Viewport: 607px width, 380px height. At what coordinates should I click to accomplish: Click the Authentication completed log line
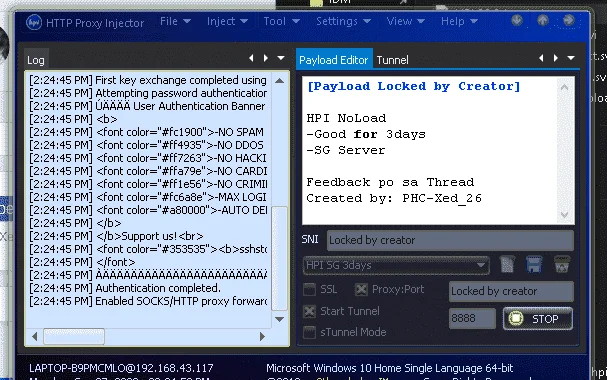point(125,288)
